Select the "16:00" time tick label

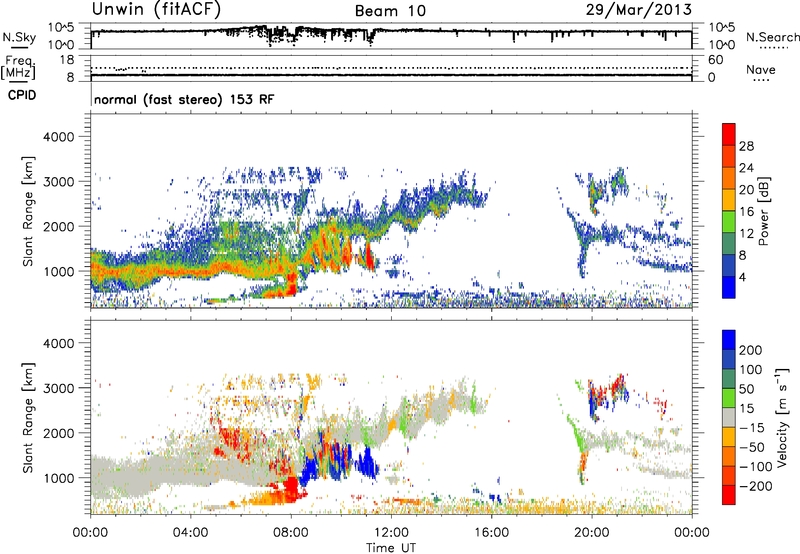click(491, 533)
